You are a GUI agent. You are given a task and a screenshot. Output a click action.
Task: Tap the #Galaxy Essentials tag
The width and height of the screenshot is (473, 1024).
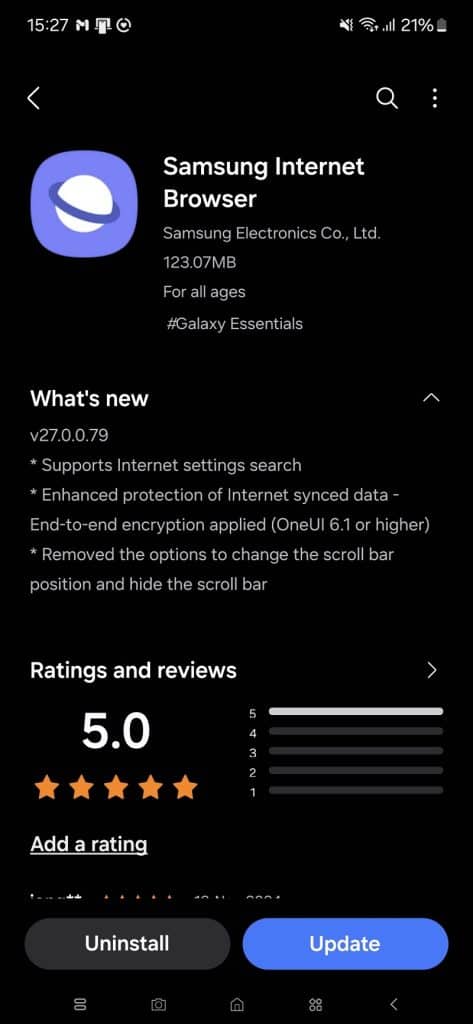(235, 323)
